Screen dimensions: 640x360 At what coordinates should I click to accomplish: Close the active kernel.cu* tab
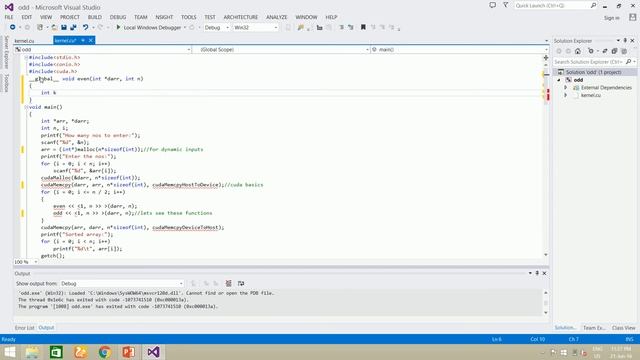(91, 40)
